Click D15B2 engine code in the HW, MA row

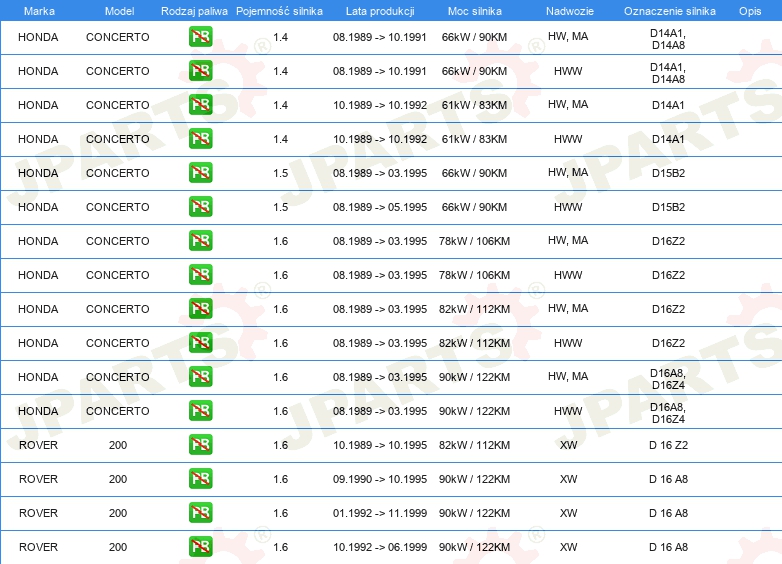pyautogui.click(x=668, y=173)
